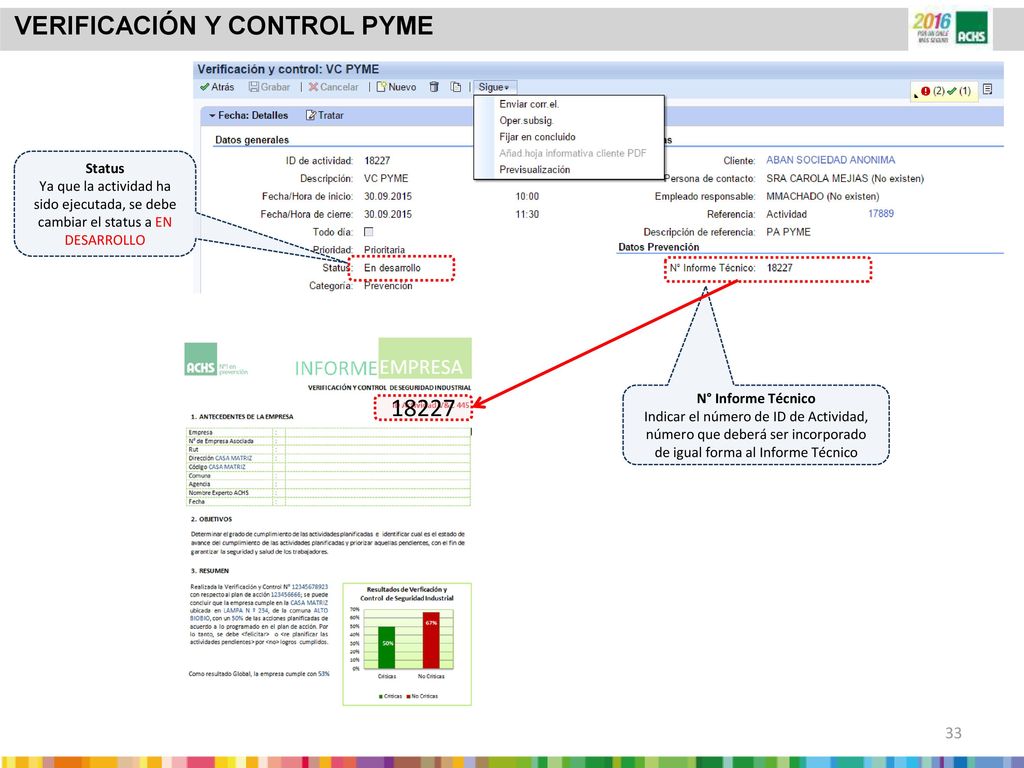
Task: Click the Verificación y control: VC PYME title
Action: [x=288, y=69]
